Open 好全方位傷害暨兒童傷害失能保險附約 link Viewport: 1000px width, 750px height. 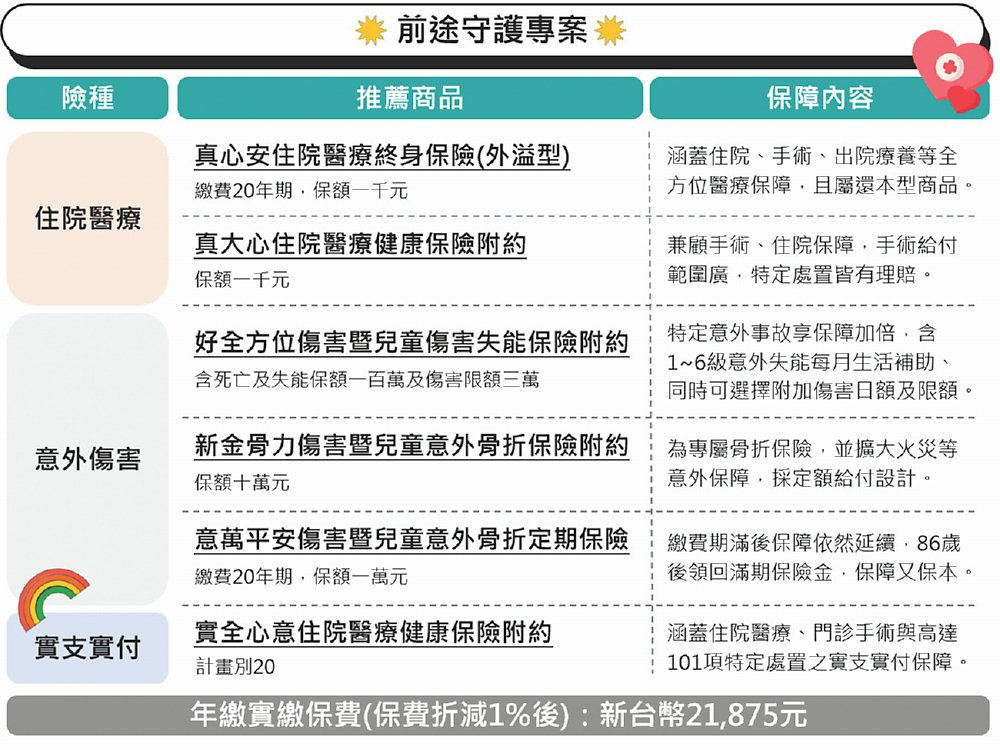coord(411,342)
